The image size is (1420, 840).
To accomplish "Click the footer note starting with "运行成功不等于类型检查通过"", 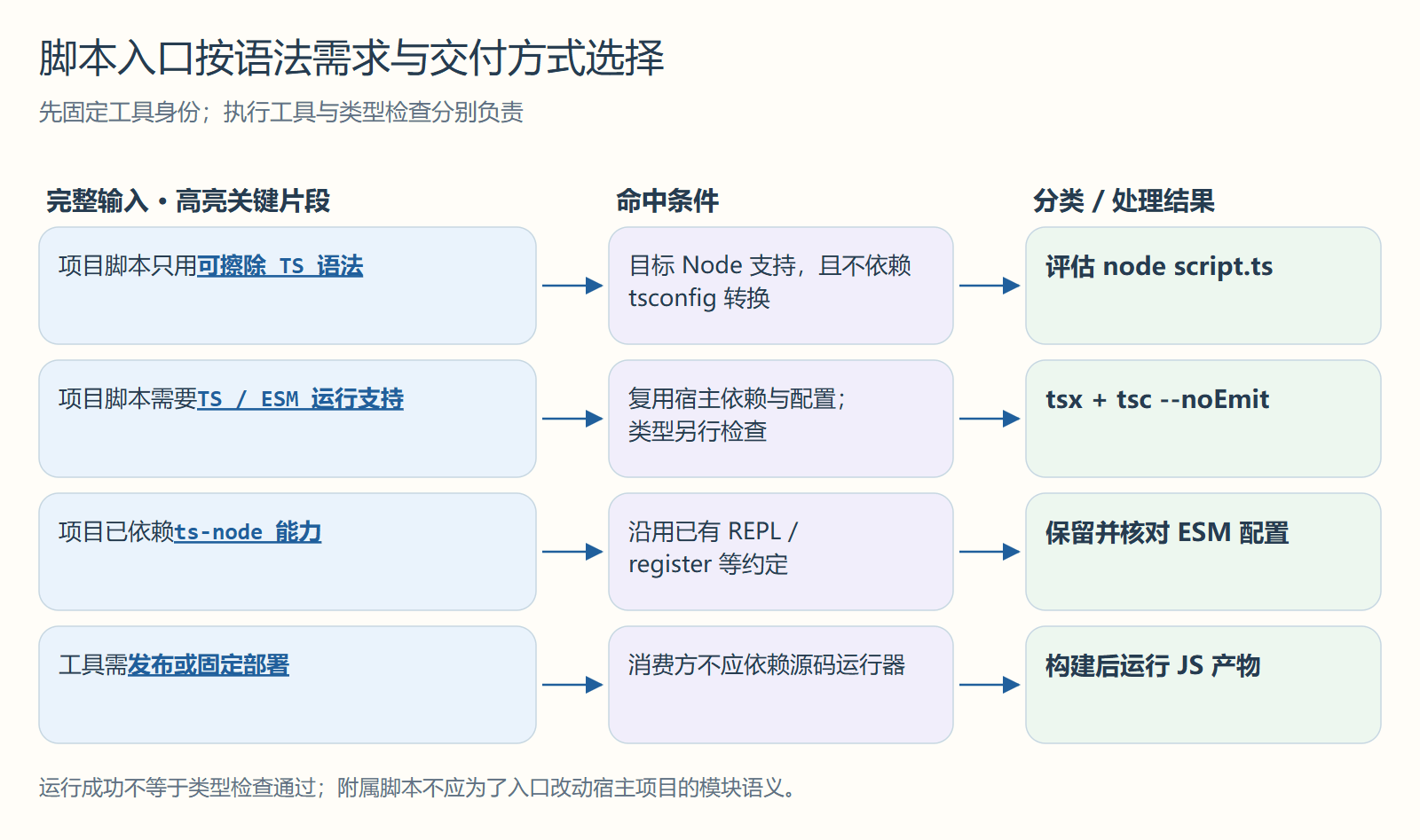I will tap(417, 788).
